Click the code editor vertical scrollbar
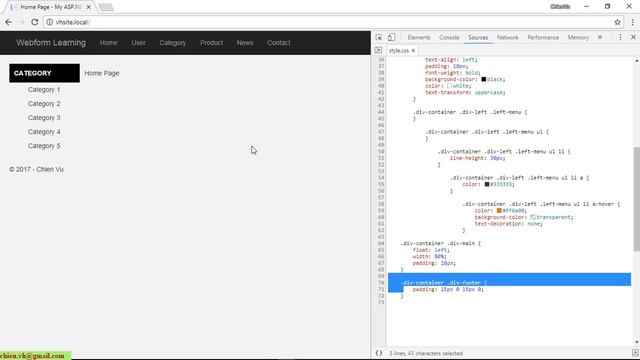 636,199
